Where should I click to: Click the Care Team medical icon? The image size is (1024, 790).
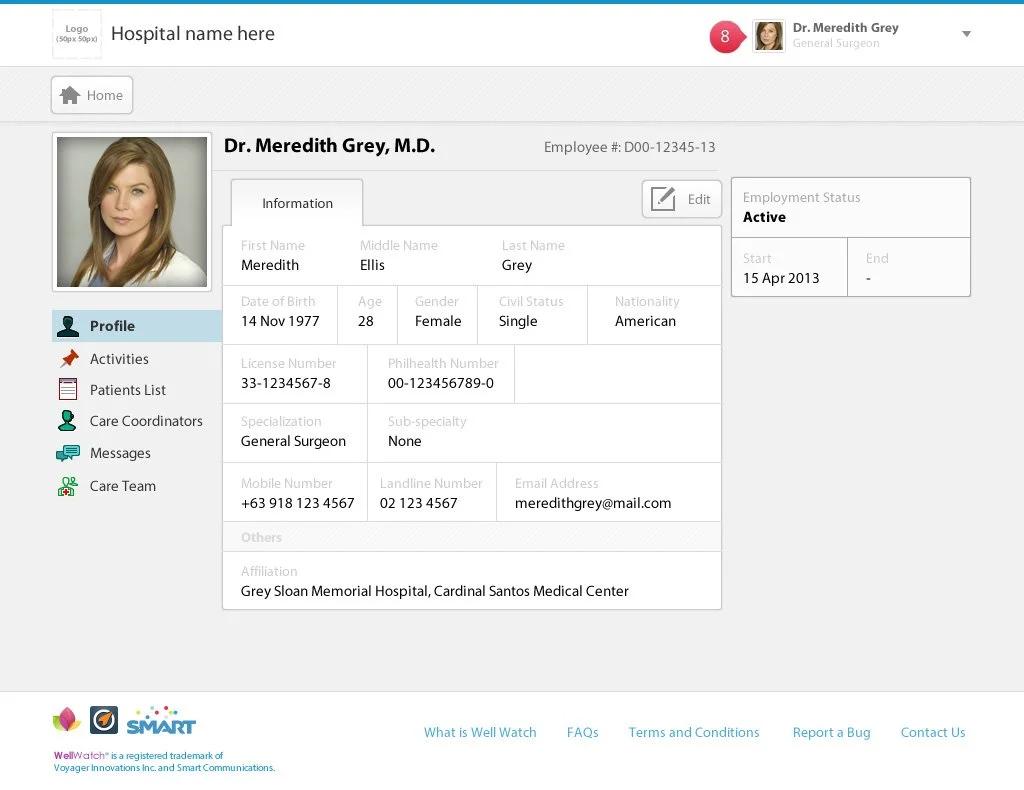click(67, 486)
